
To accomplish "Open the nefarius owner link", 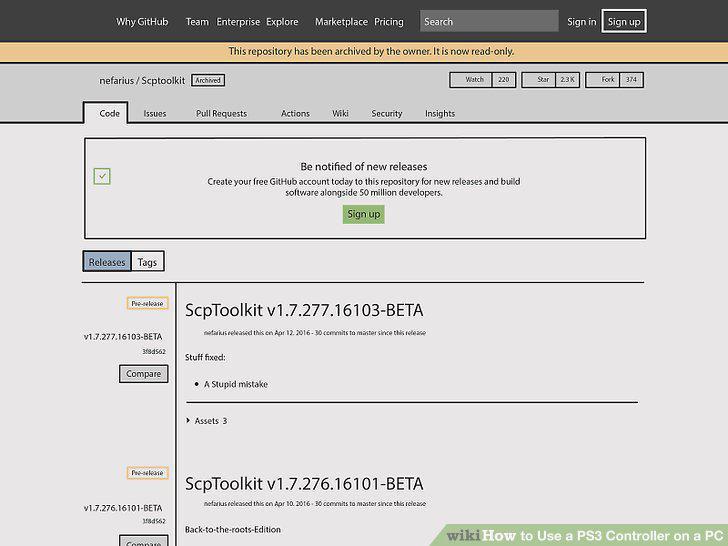I will (116, 81).
